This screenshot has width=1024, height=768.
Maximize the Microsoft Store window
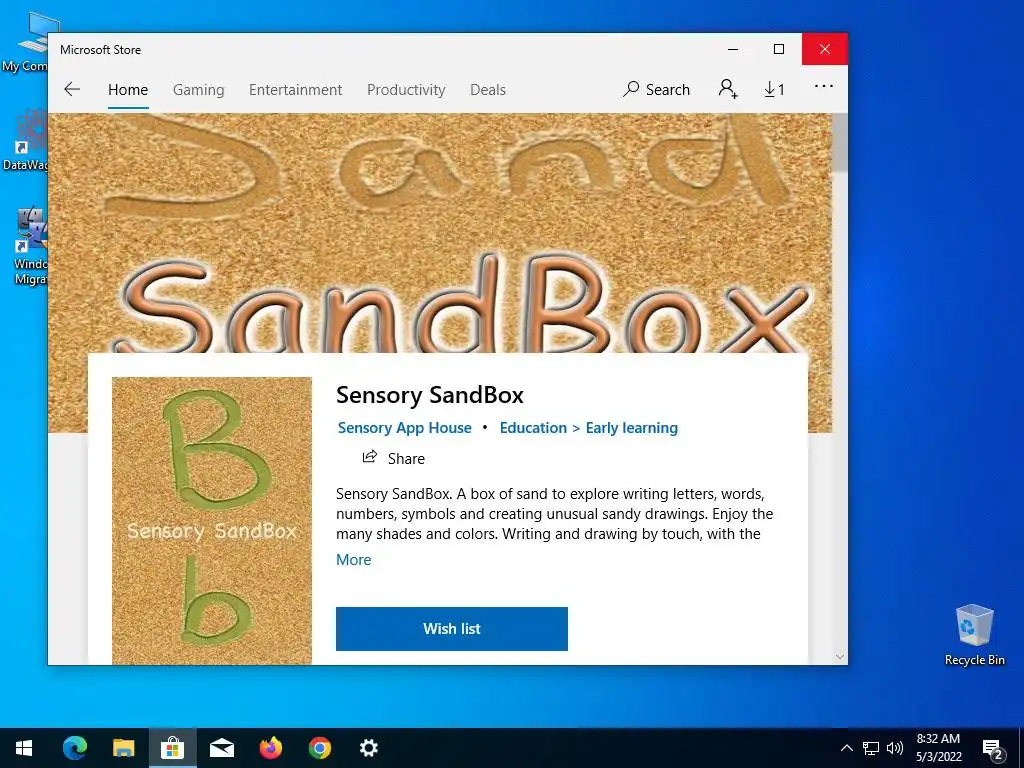click(778, 49)
